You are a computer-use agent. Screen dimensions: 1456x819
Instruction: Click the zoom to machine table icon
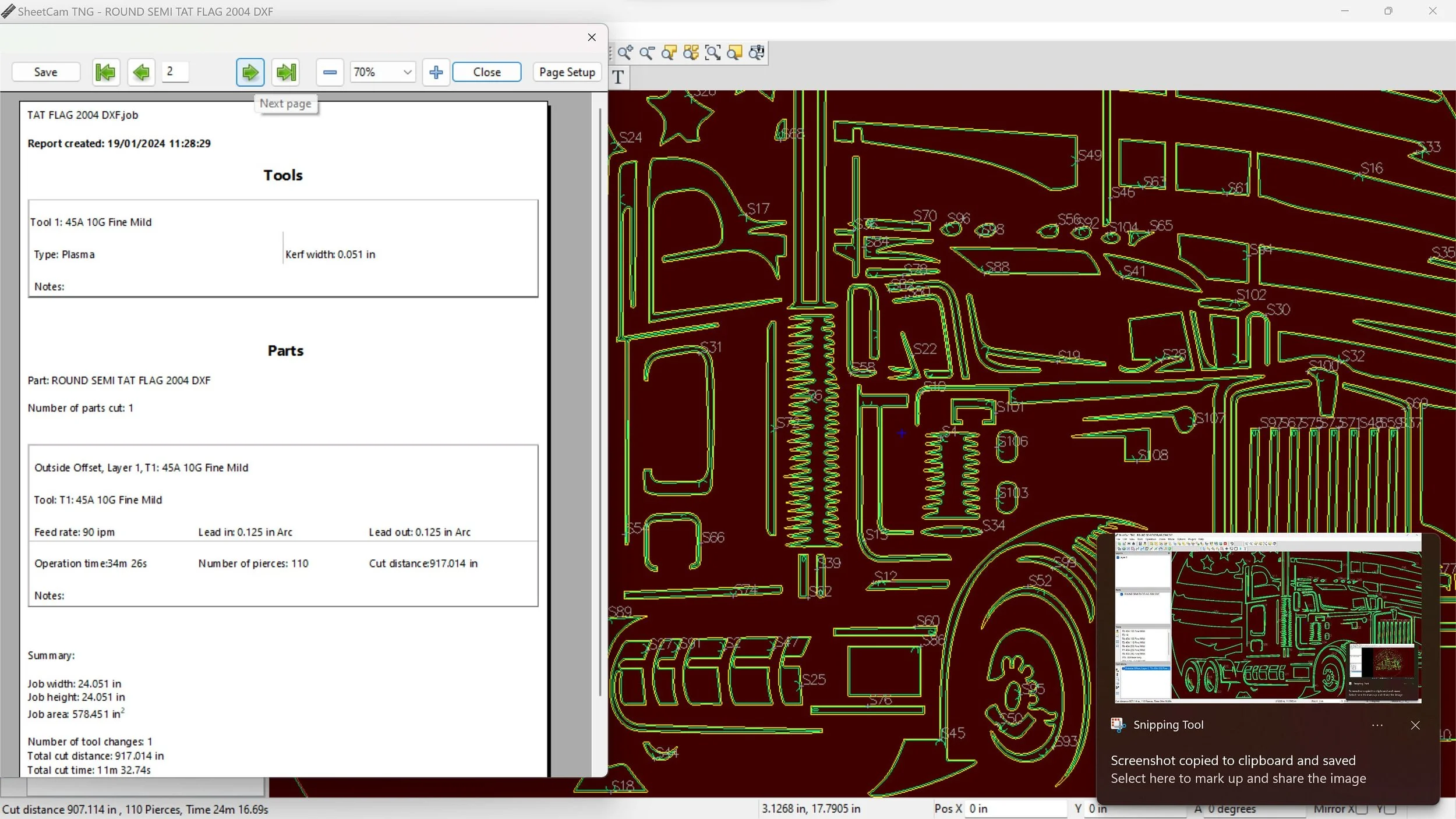tap(757, 53)
